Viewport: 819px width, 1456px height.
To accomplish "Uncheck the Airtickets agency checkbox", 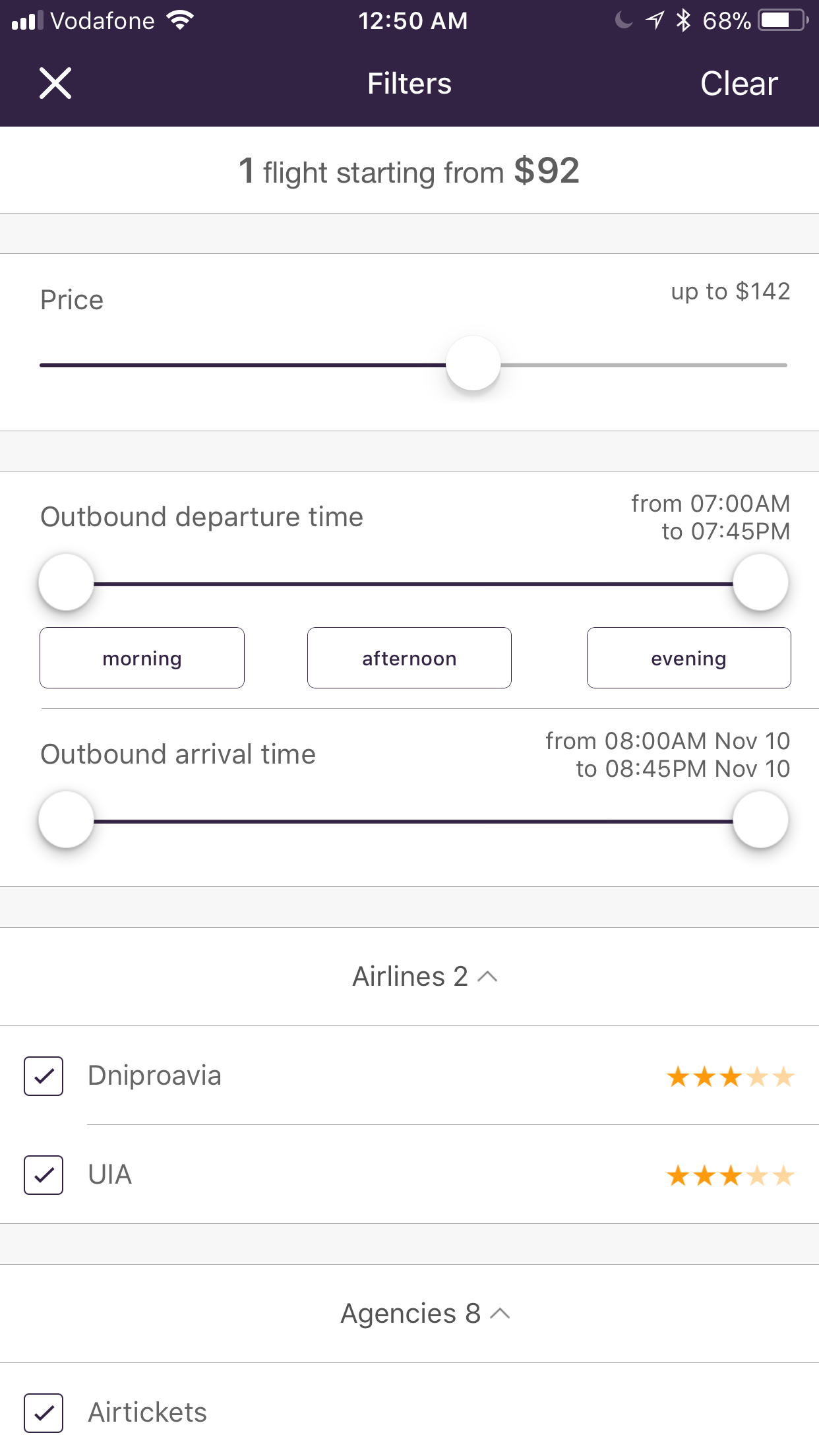I will click(x=44, y=1413).
